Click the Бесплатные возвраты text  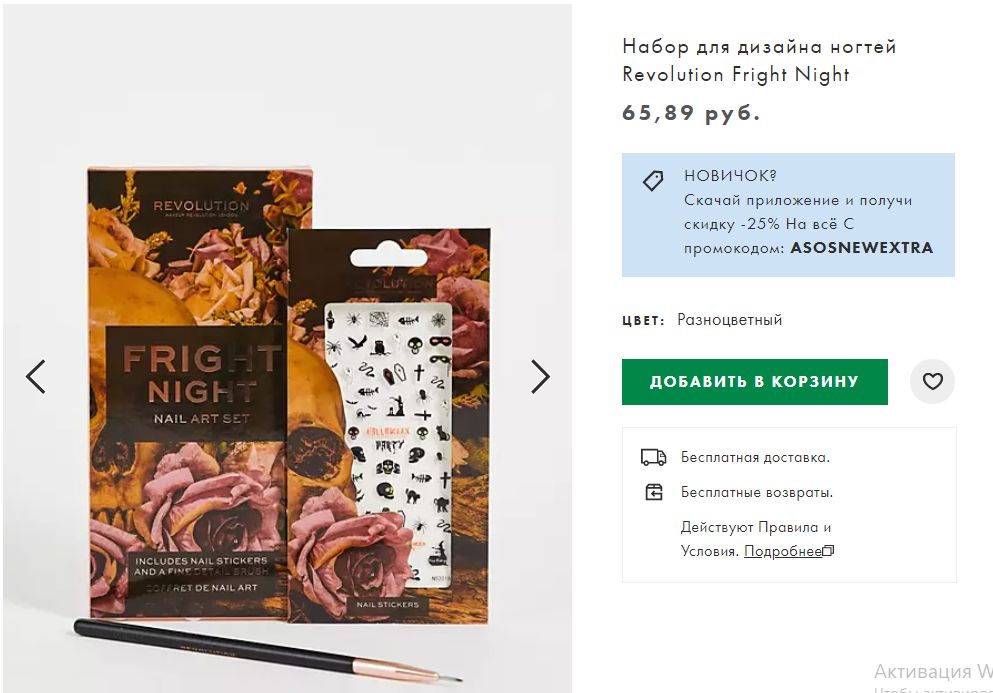pyautogui.click(x=757, y=492)
